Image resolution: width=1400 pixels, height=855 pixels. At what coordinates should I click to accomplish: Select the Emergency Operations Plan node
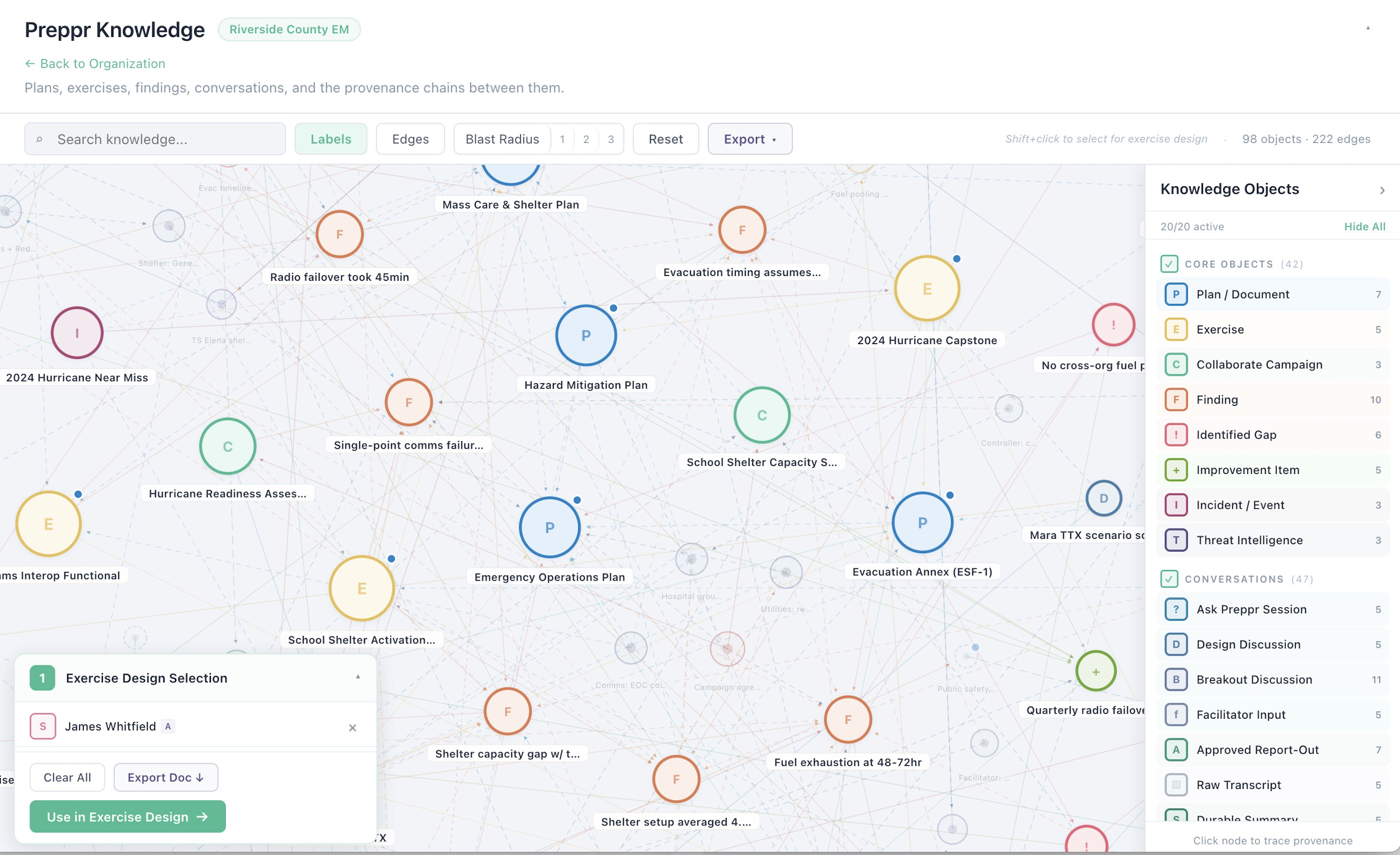pos(550,528)
